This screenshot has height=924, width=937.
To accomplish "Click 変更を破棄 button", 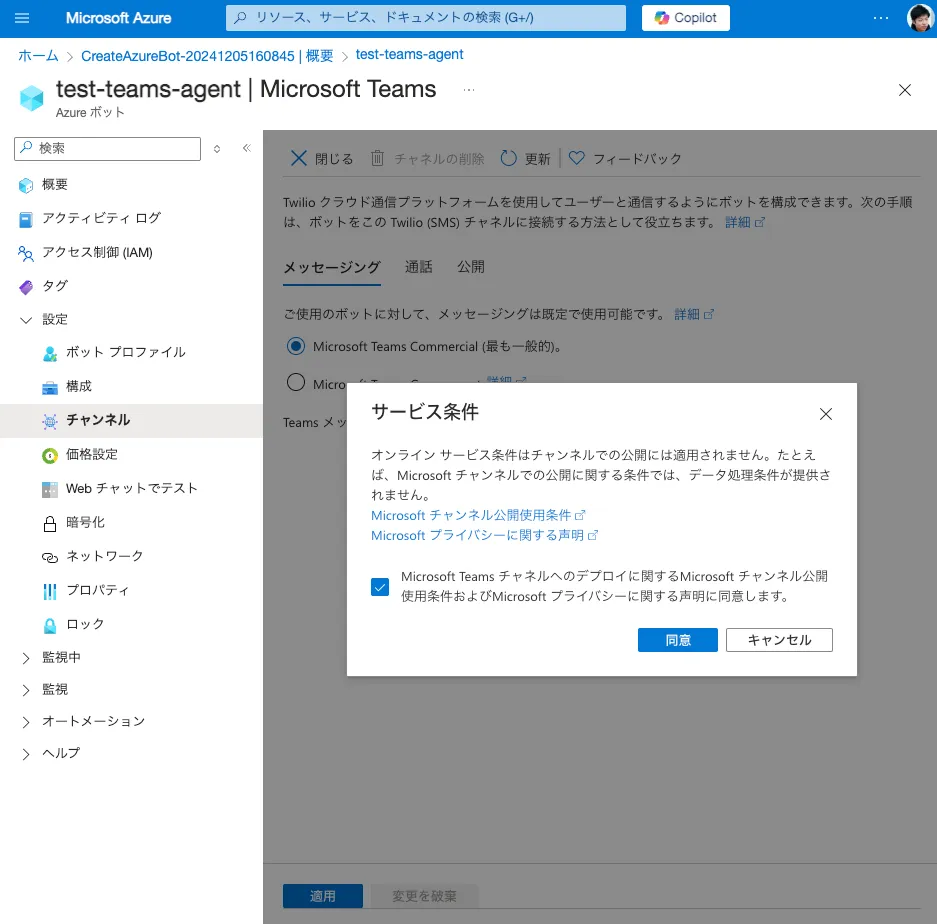I will point(424,896).
